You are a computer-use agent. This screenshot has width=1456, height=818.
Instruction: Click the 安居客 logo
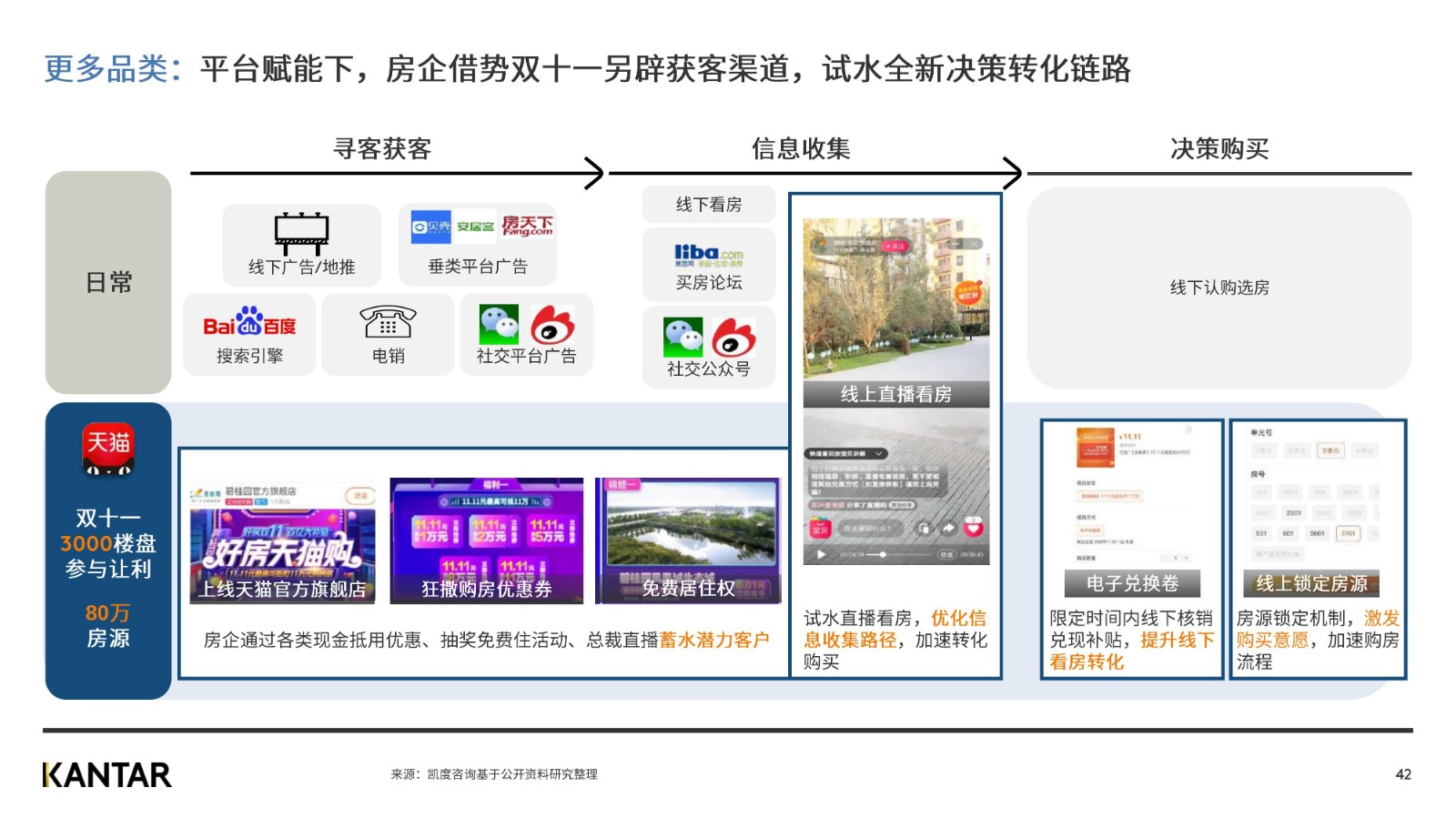(x=475, y=227)
